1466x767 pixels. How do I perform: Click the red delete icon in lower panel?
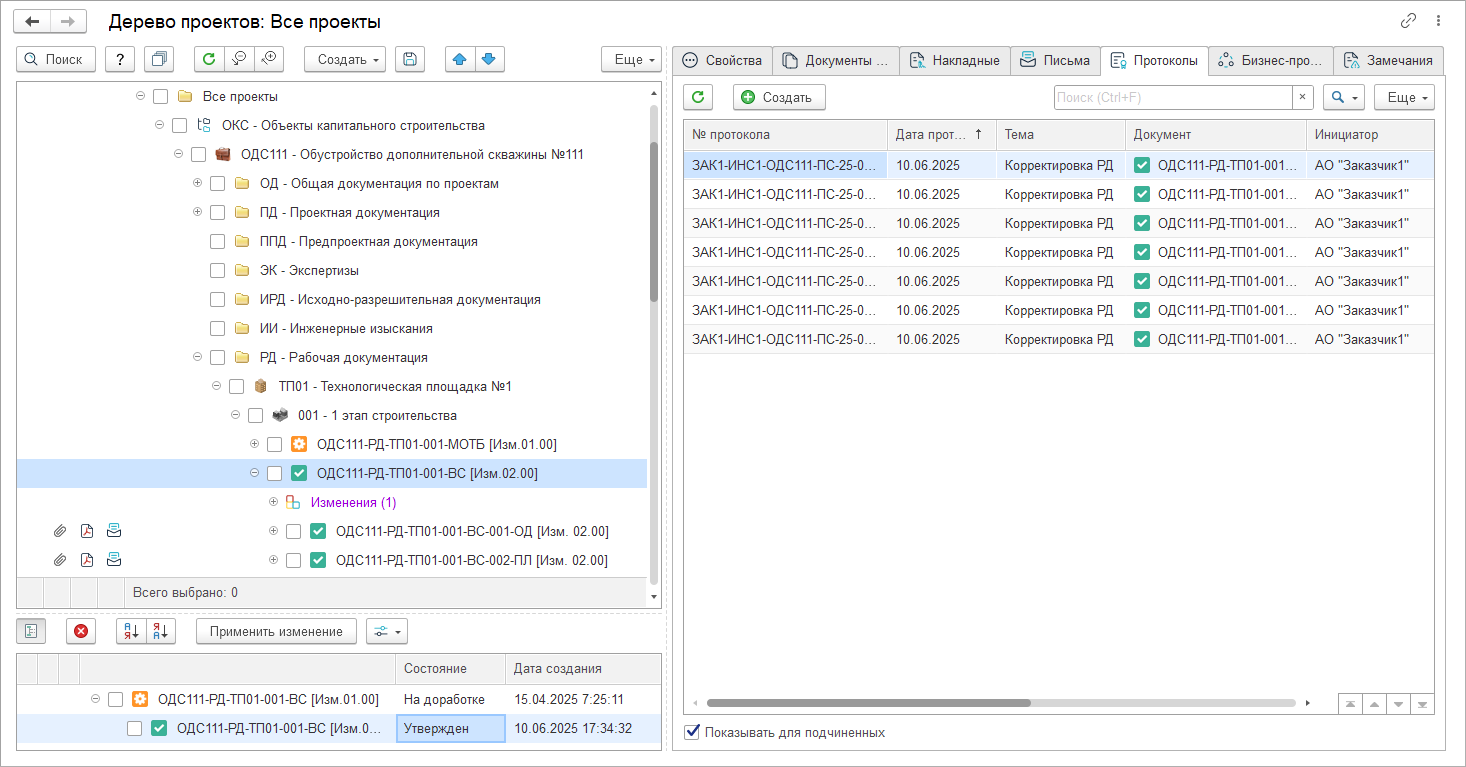[81, 631]
